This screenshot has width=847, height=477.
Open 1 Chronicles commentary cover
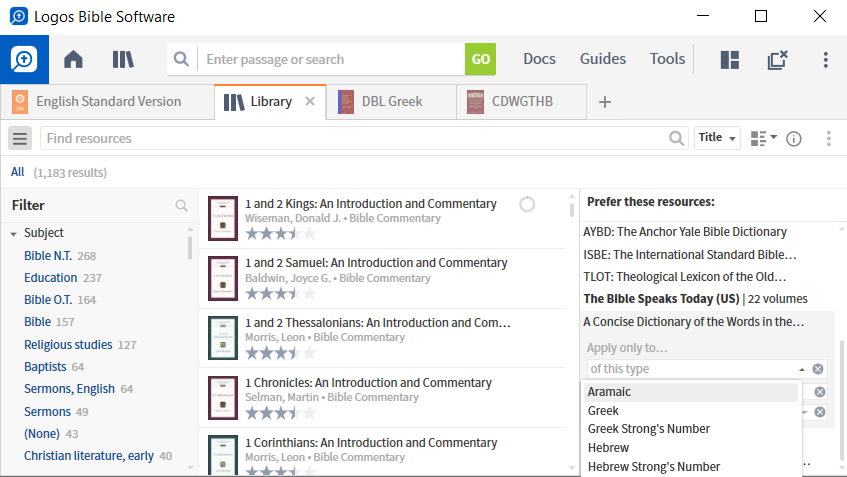tap(223, 398)
